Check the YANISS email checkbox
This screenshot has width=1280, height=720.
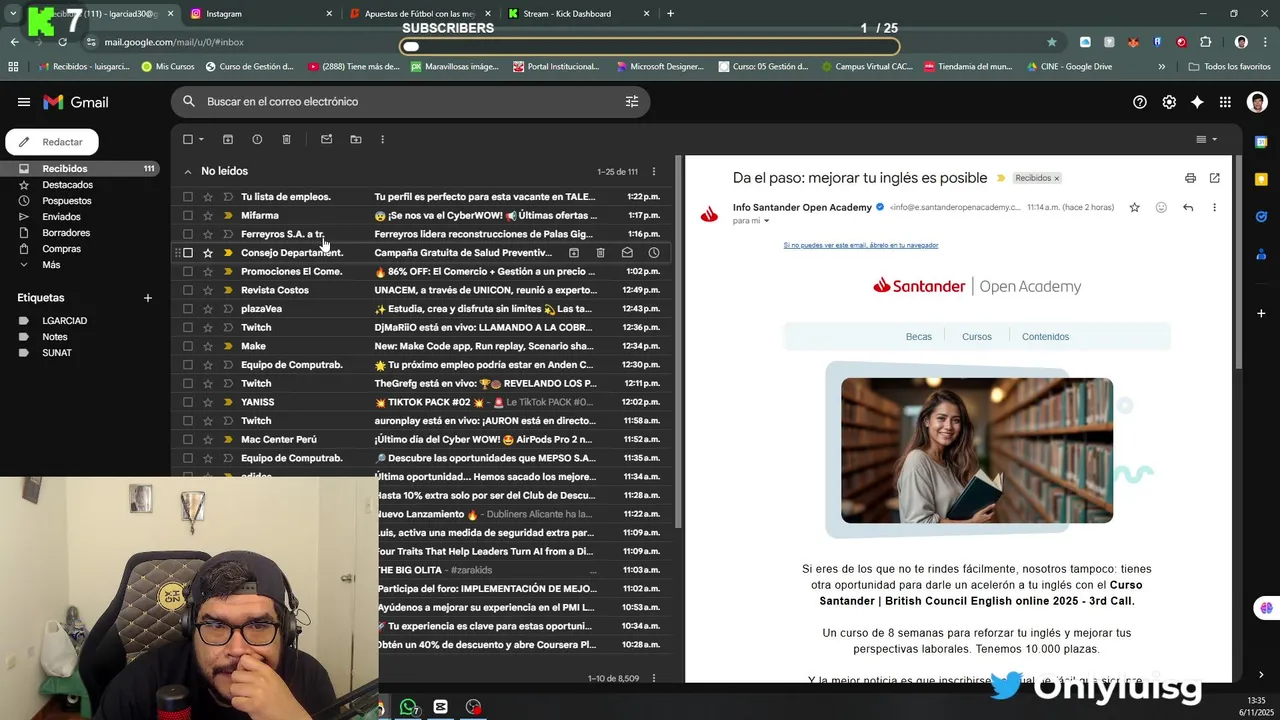[x=187, y=402]
